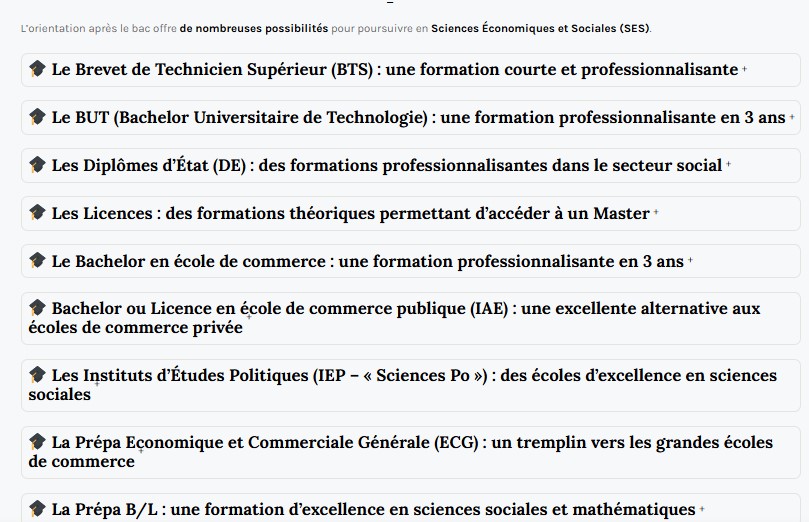The image size is (809, 522).
Task: Click plus sign after Bachelor en école de commerce
Action: pos(690,262)
